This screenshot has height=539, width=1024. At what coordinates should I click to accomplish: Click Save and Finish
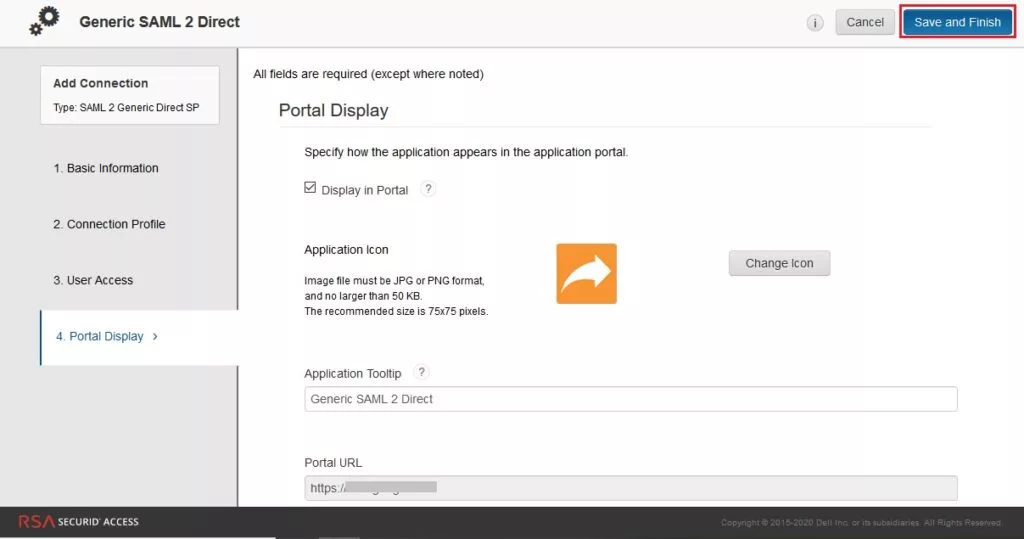click(957, 22)
